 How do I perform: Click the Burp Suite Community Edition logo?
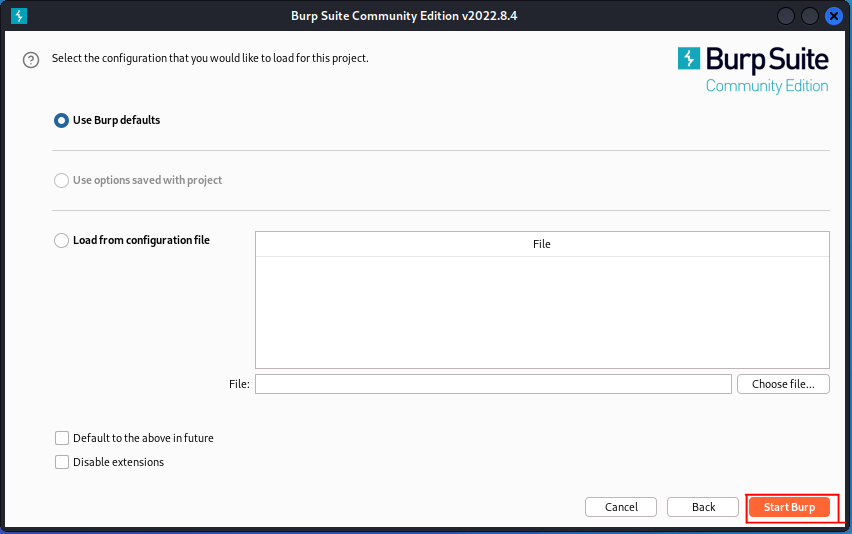pos(753,70)
